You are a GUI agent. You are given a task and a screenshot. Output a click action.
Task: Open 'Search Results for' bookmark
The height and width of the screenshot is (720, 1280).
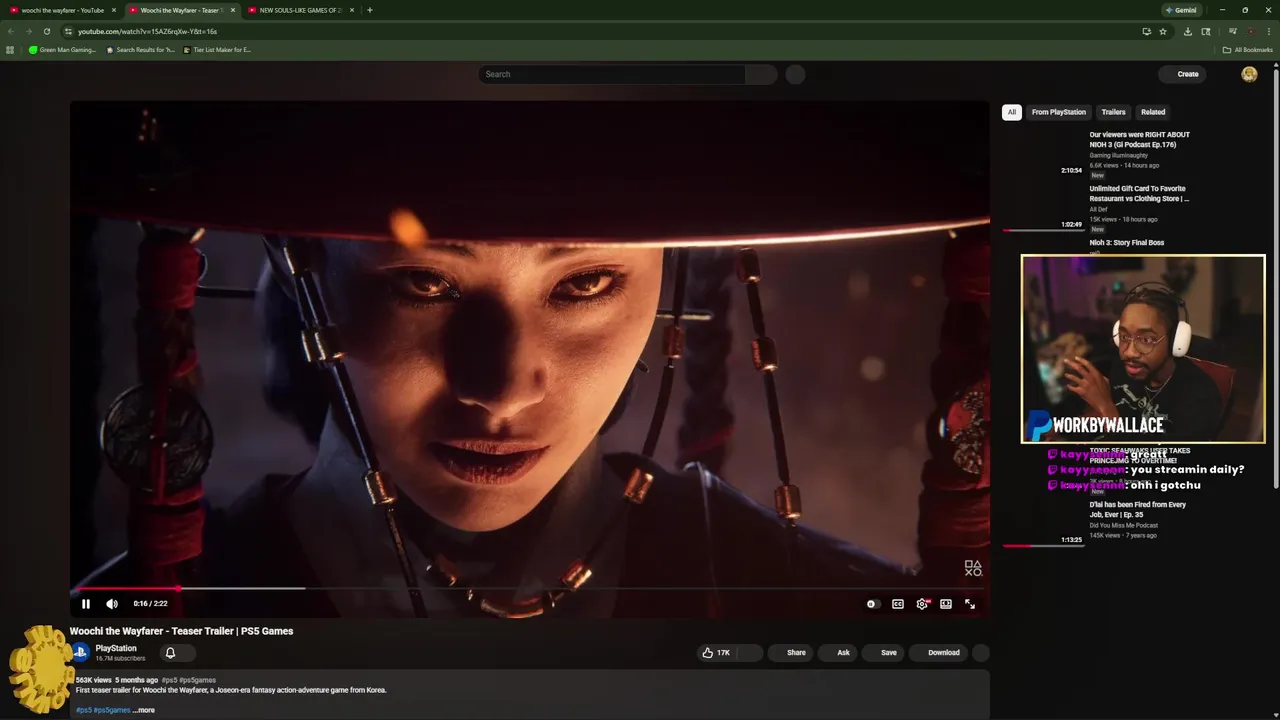pyautogui.click(x=141, y=50)
